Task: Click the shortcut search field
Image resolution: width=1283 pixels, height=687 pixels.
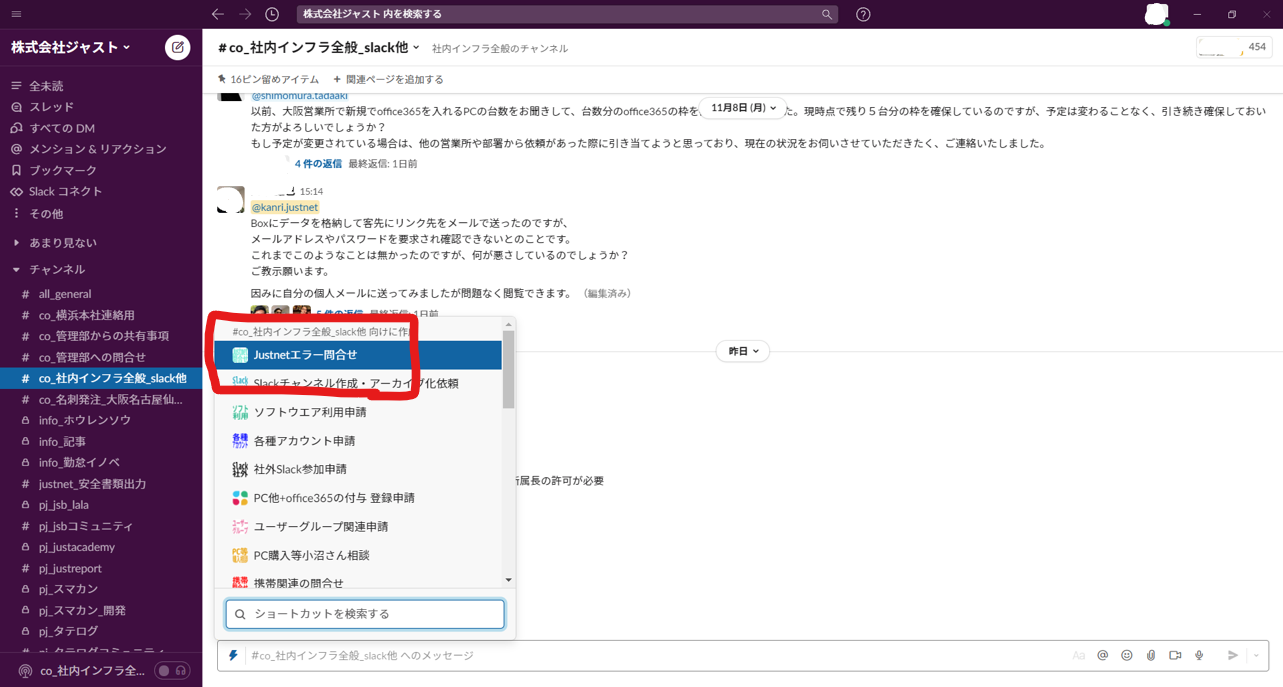Action: (365, 614)
